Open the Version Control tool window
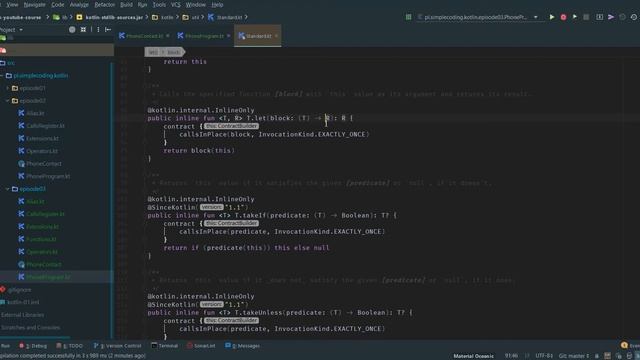The width and height of the screenshot is (640, 360). (x=118, y=346)
